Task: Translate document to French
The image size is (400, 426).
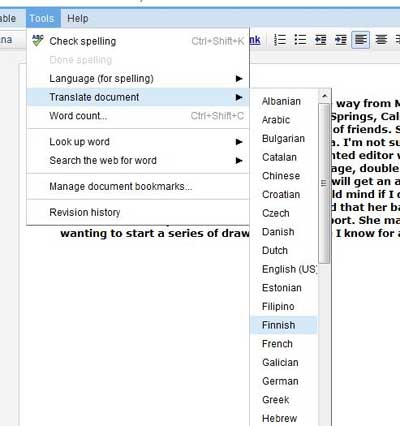Action: point(284,344)
